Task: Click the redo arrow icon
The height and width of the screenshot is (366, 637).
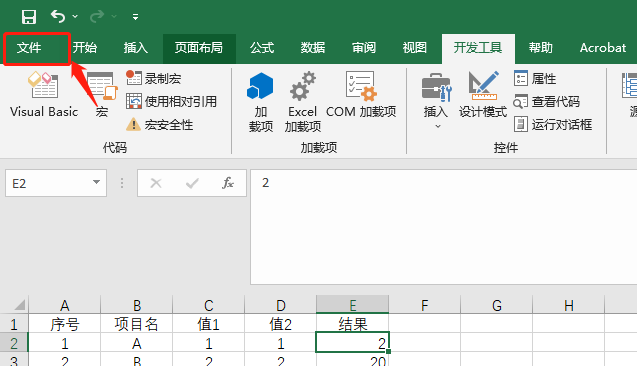Action: click(x=97, y=16)
